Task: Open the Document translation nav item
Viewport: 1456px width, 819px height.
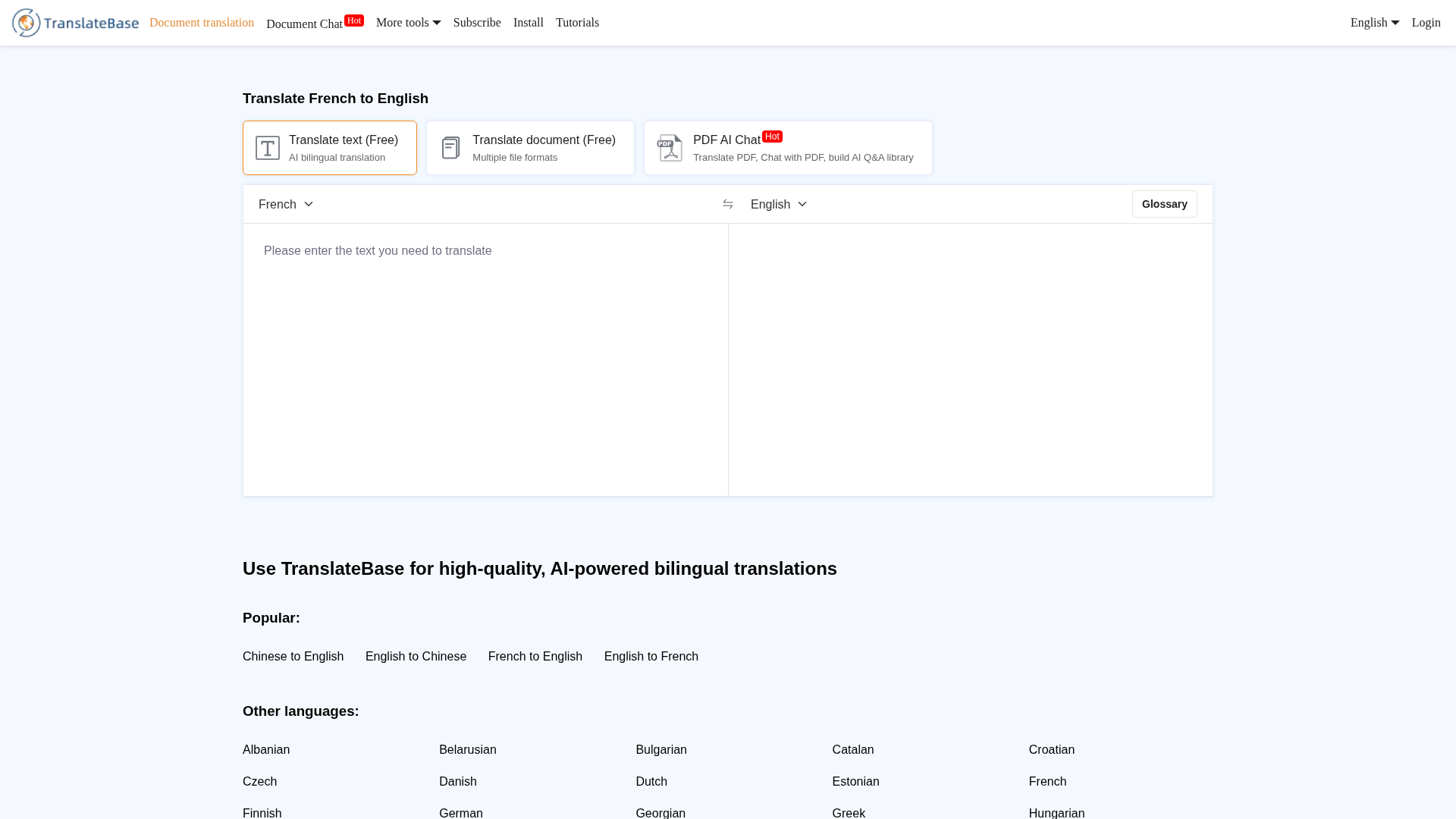Action: click(202, 23)
